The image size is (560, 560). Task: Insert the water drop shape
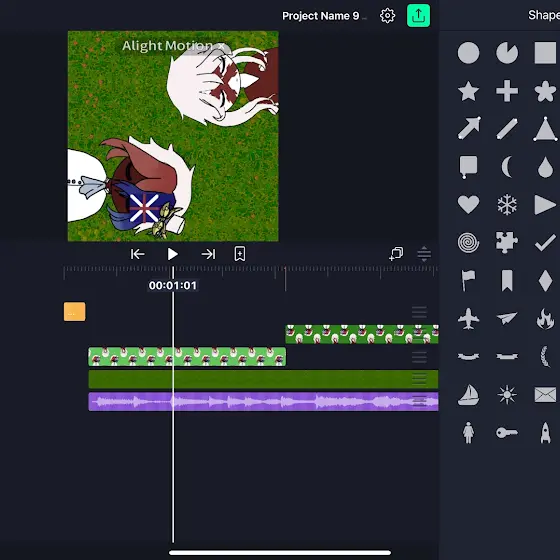pos(545,167)
